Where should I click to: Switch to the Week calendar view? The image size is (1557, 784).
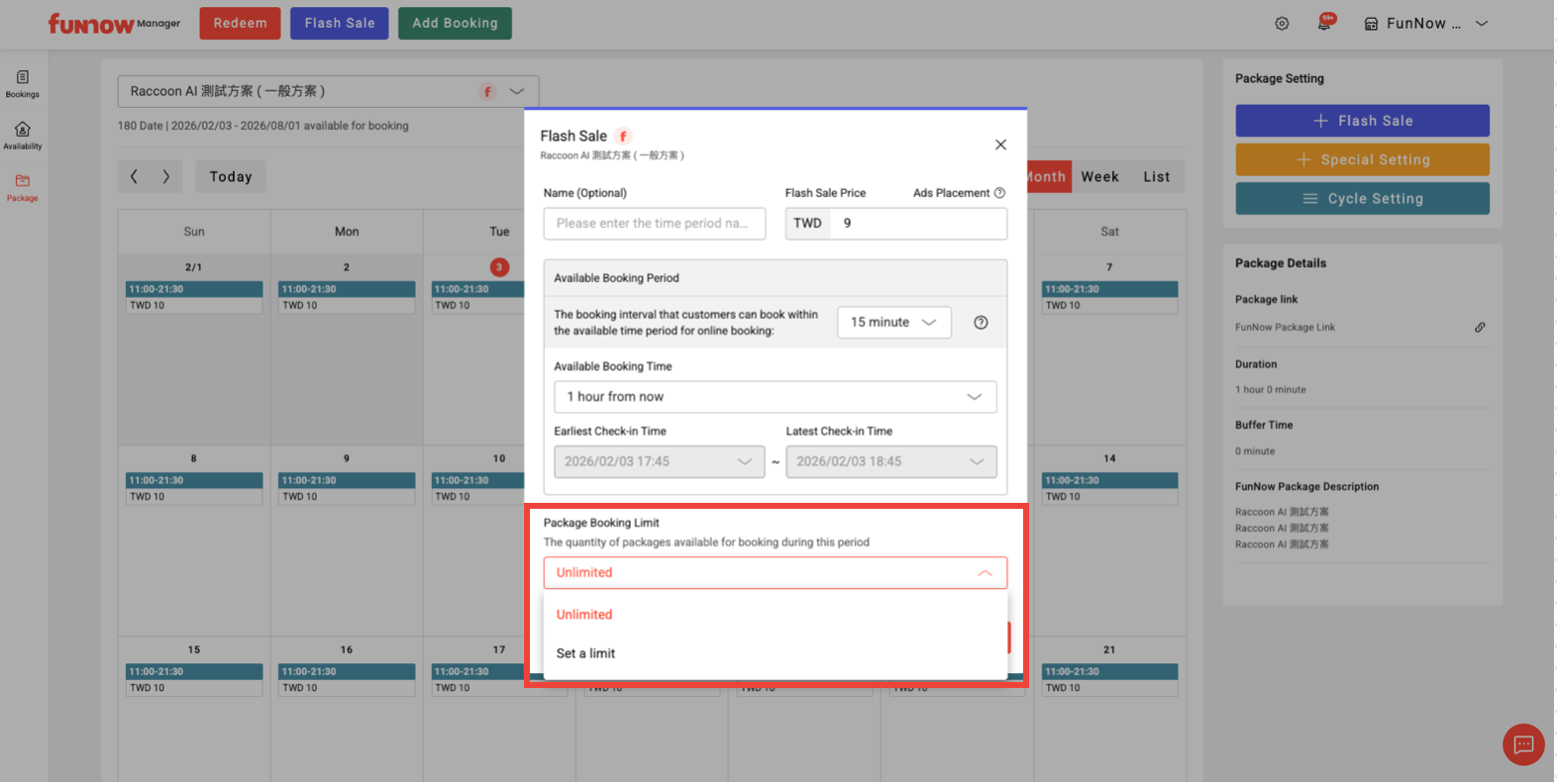(x=1099, y=177)
